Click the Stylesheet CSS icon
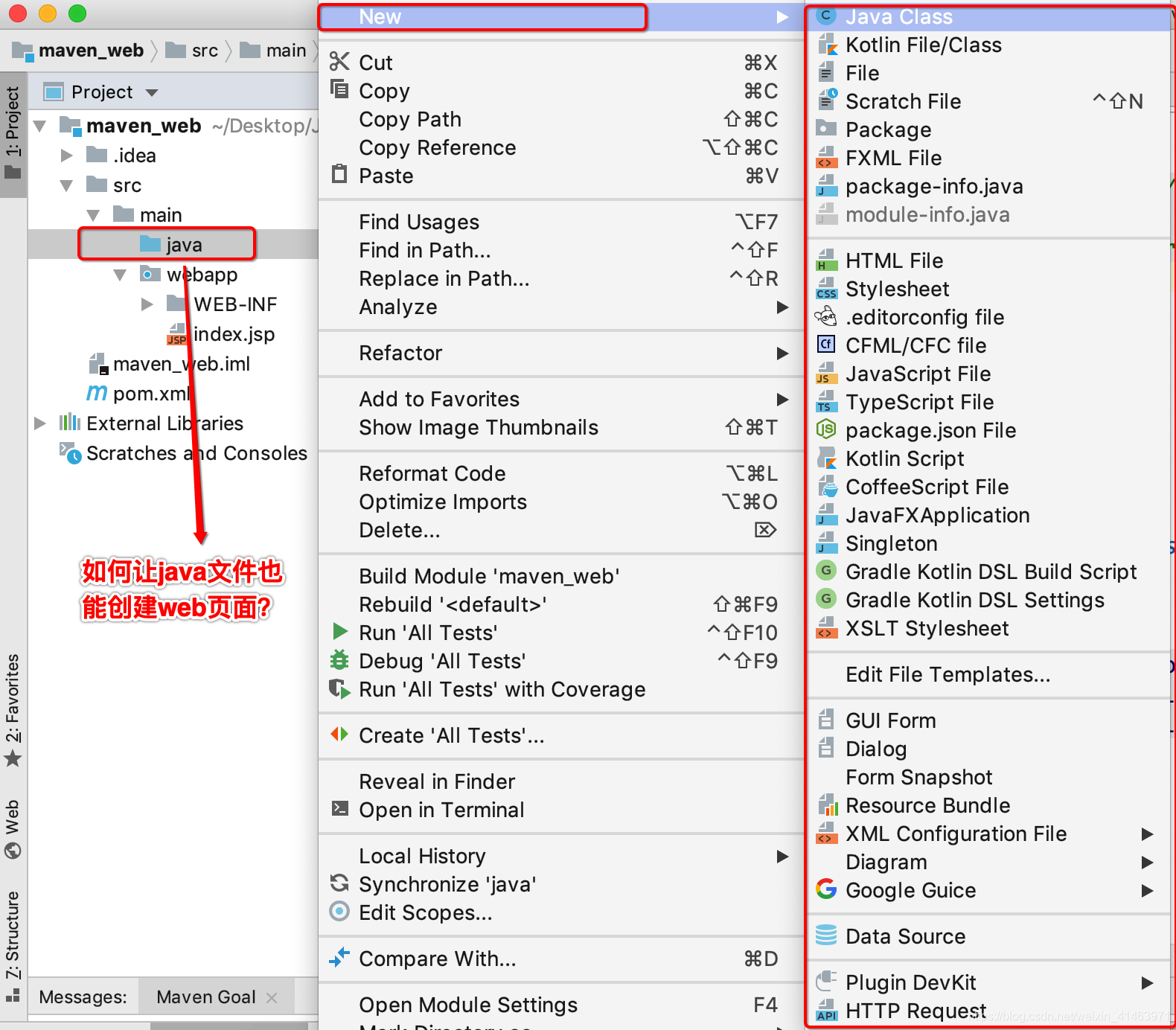 coord(827,288)
